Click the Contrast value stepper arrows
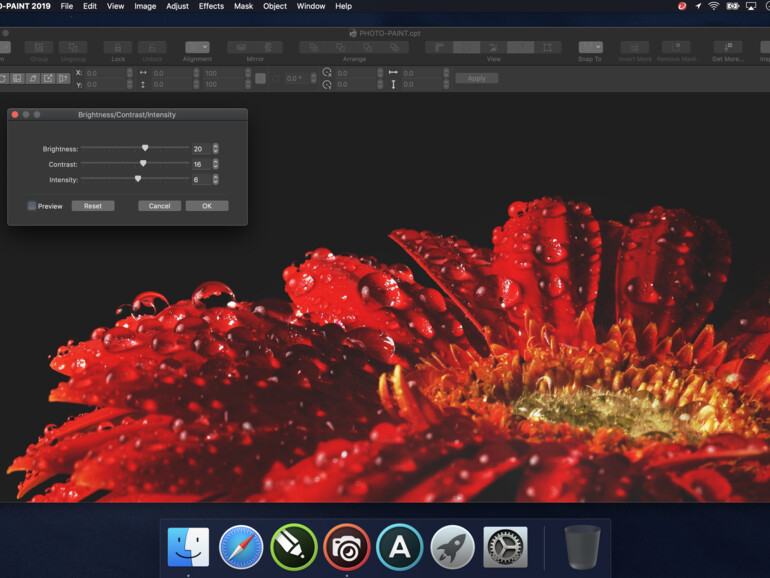Viewport: 770px width, 578px height. [216, 164]
